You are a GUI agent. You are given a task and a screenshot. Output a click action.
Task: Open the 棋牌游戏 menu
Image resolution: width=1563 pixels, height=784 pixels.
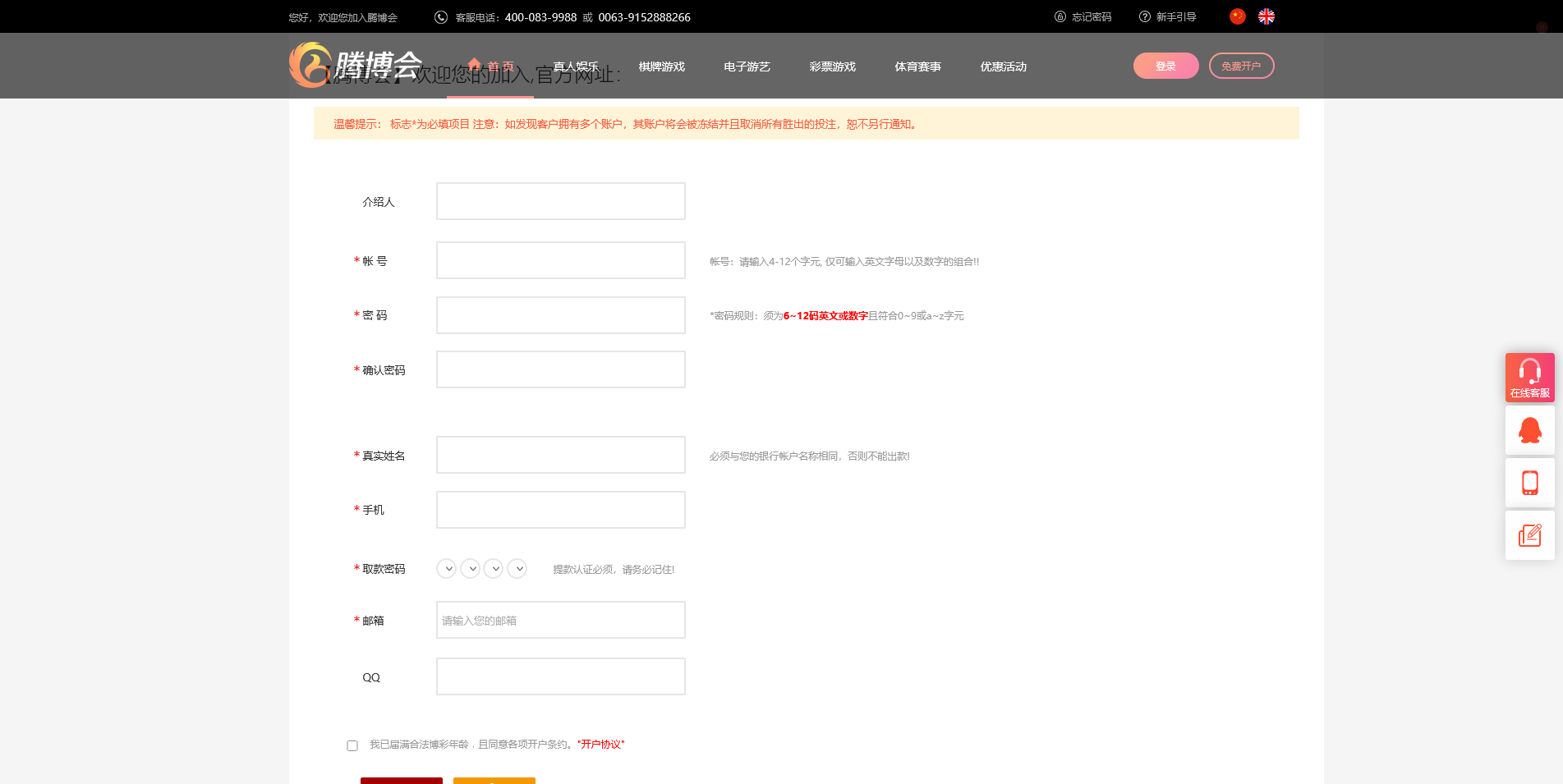pos(661,66)
